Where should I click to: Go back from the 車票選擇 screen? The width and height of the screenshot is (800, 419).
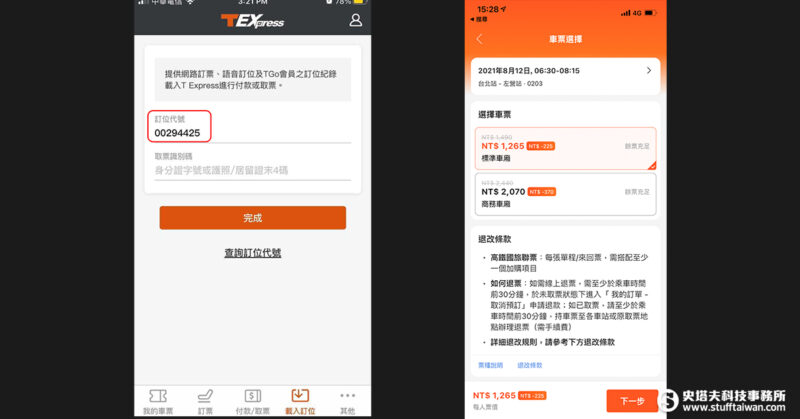pyautogui.click(x=480, y=39)
